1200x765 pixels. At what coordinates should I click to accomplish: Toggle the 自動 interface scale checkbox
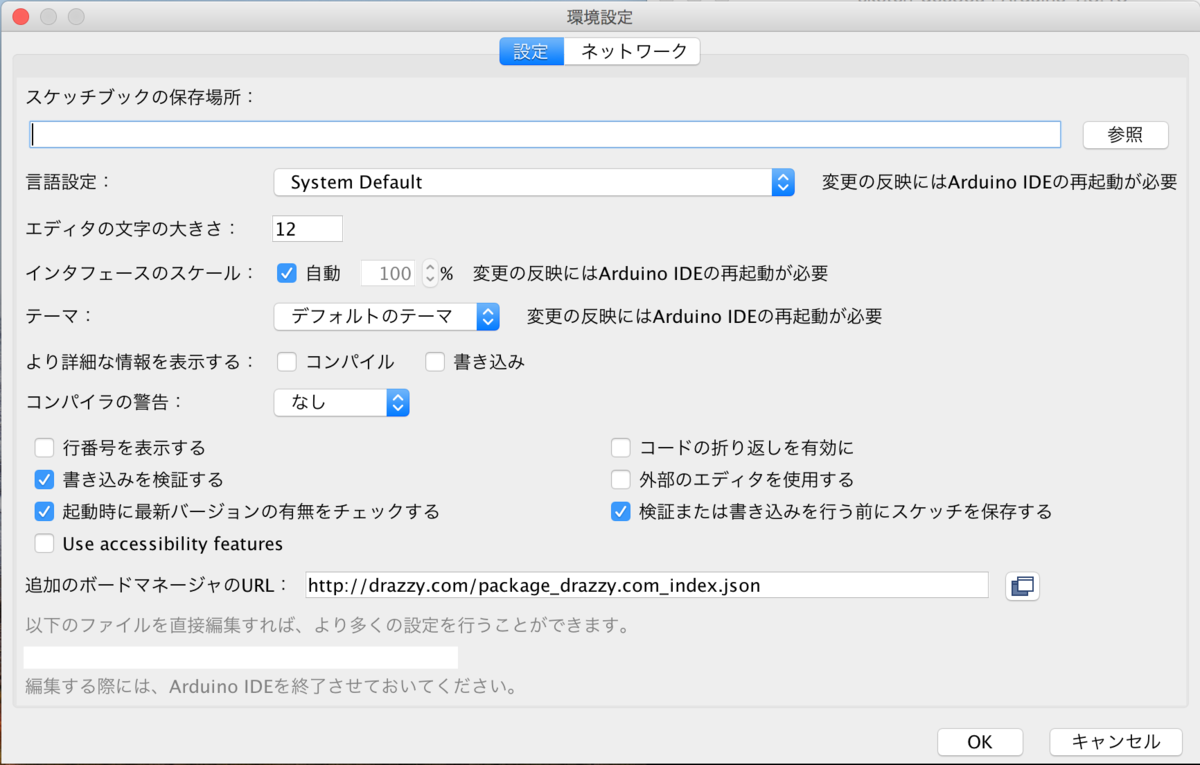click(x=288, y=272)
